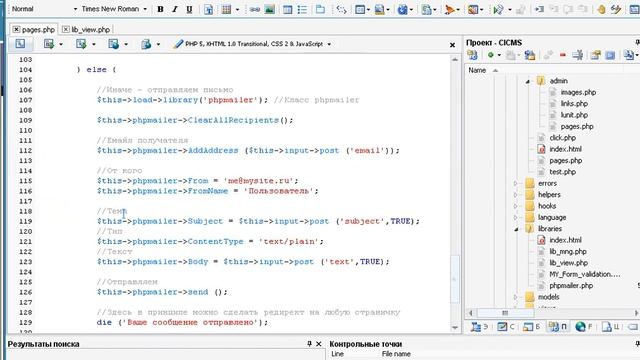Collapse the admin folder in the project tree
Viewport: 640px width, 360px height.
click(x=527, y=81)
